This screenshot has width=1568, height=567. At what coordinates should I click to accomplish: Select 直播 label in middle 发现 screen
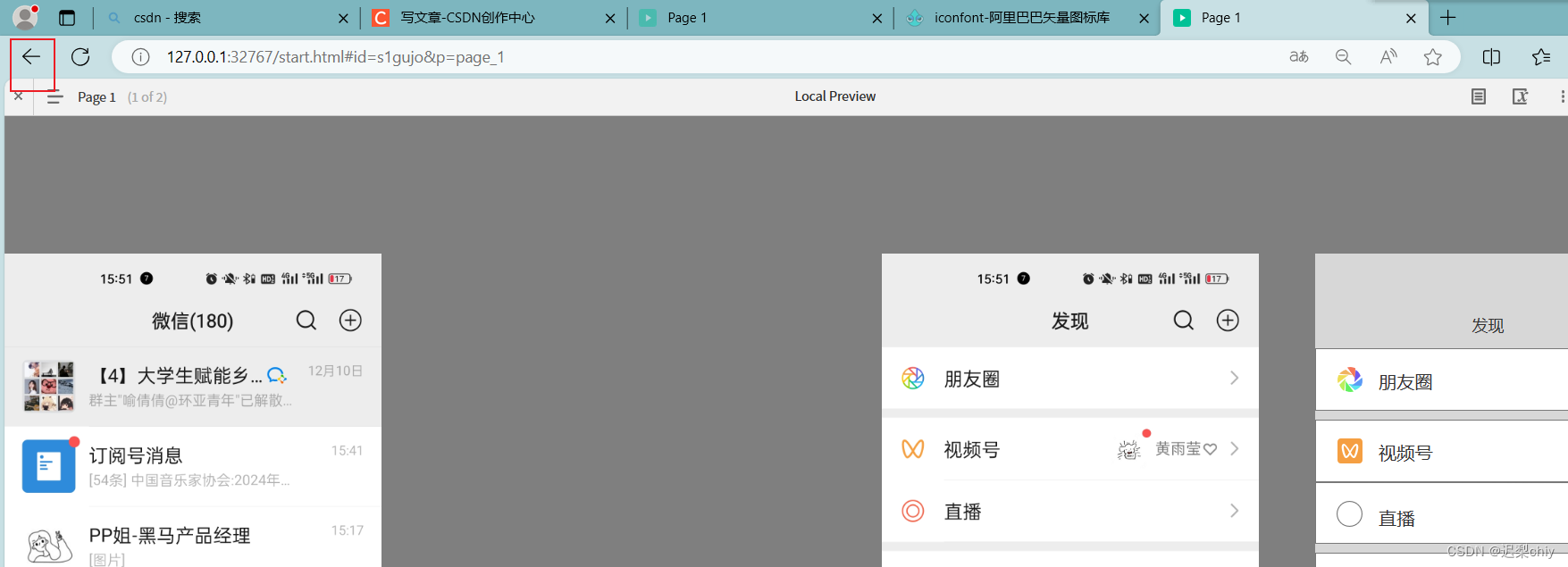coord(963,512)
